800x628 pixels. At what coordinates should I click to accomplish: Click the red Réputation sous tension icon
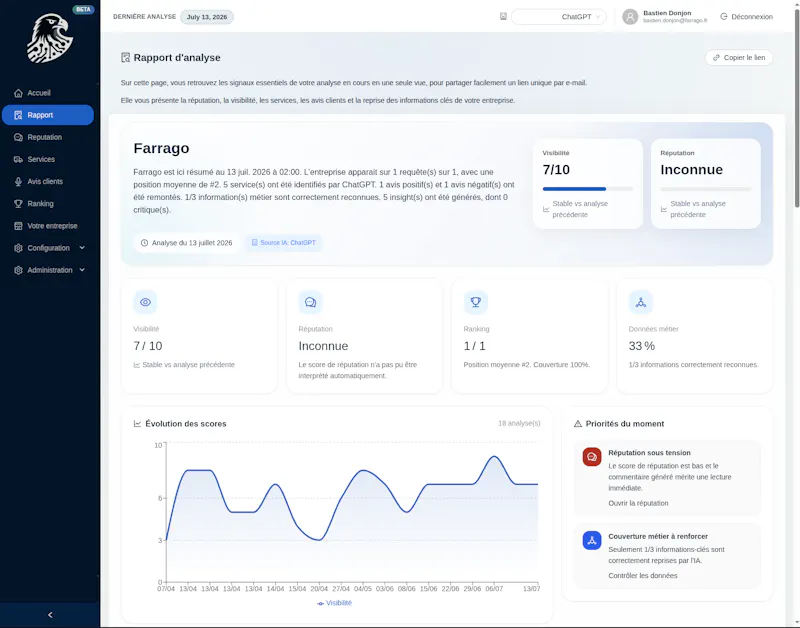tap(592, 457)
